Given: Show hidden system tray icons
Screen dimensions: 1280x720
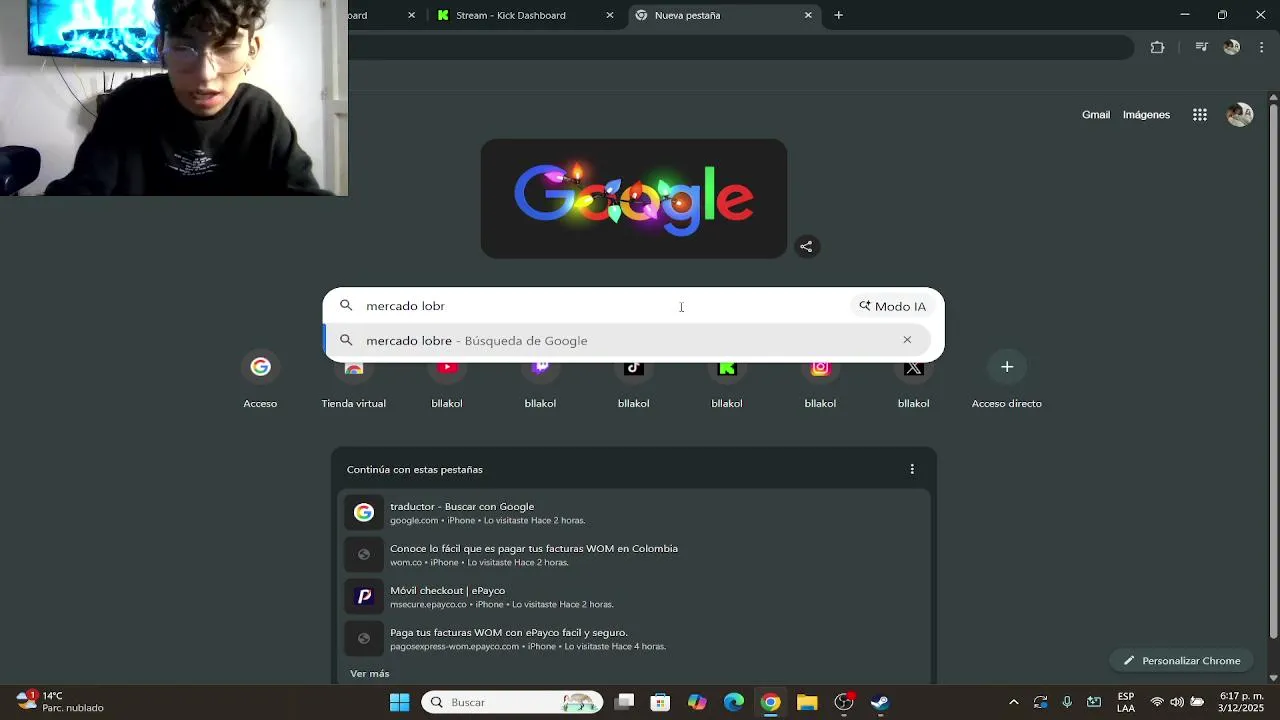Looking at the screenshot, I should click(1013, 702).
